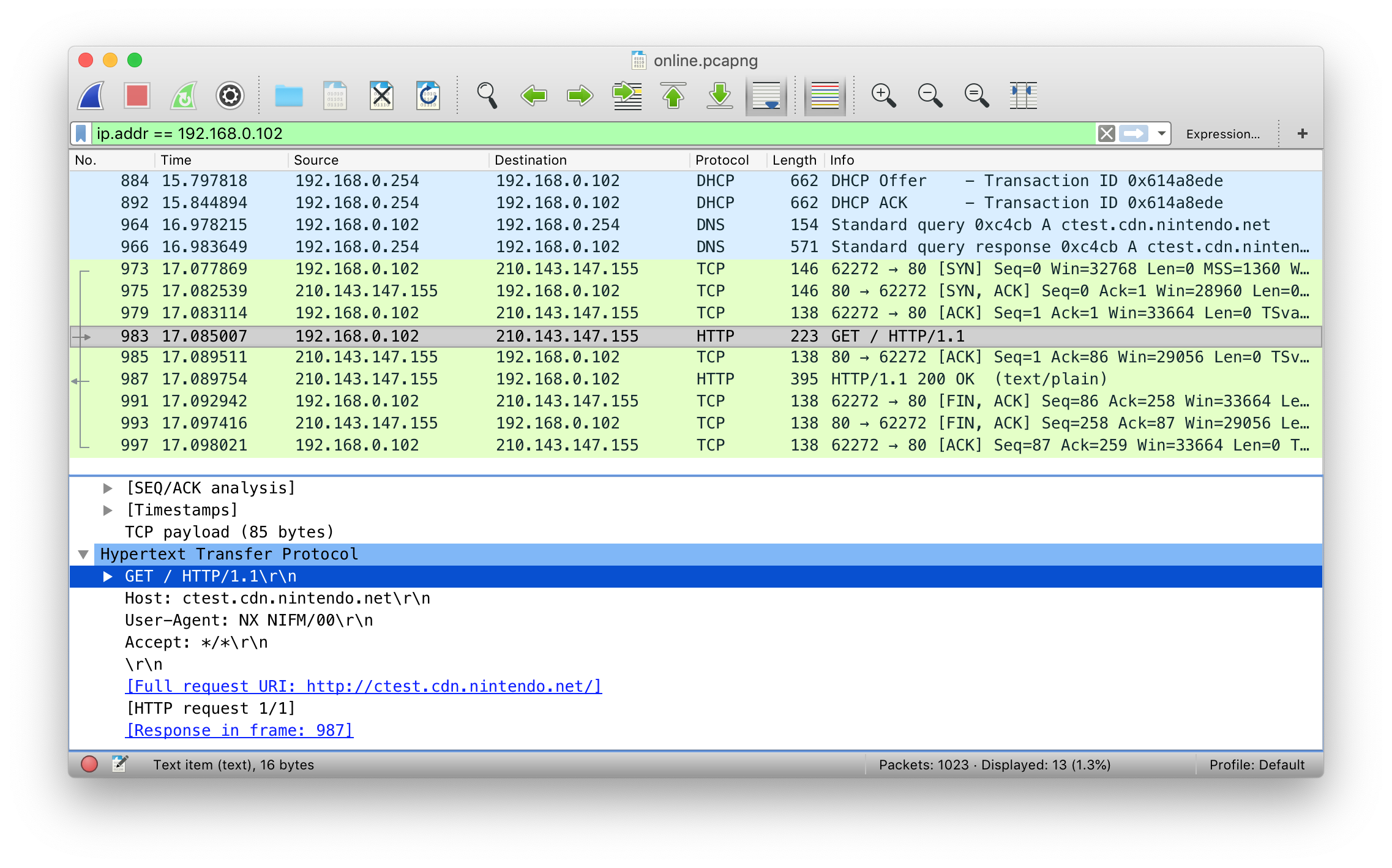Zoom in on packet text

(x=883, y=96)
